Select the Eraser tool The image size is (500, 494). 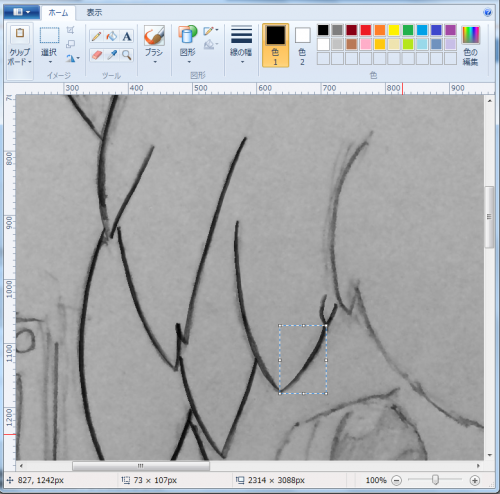click(97, 55)
